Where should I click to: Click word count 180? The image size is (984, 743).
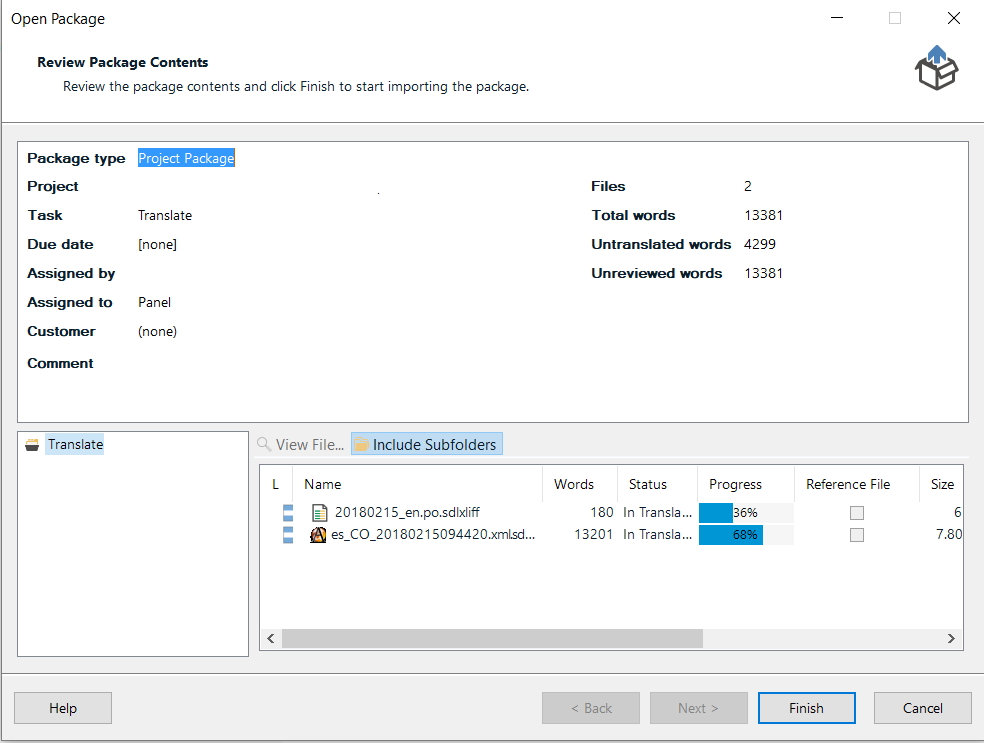(601, 512)
